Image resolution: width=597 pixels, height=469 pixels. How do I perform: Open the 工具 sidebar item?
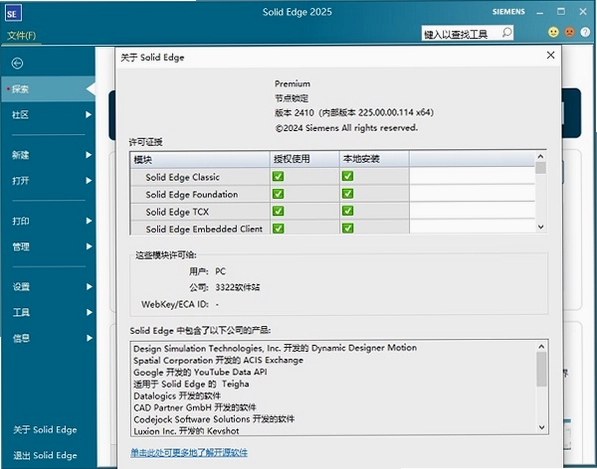pyautogui.click(x=48, y=313)
